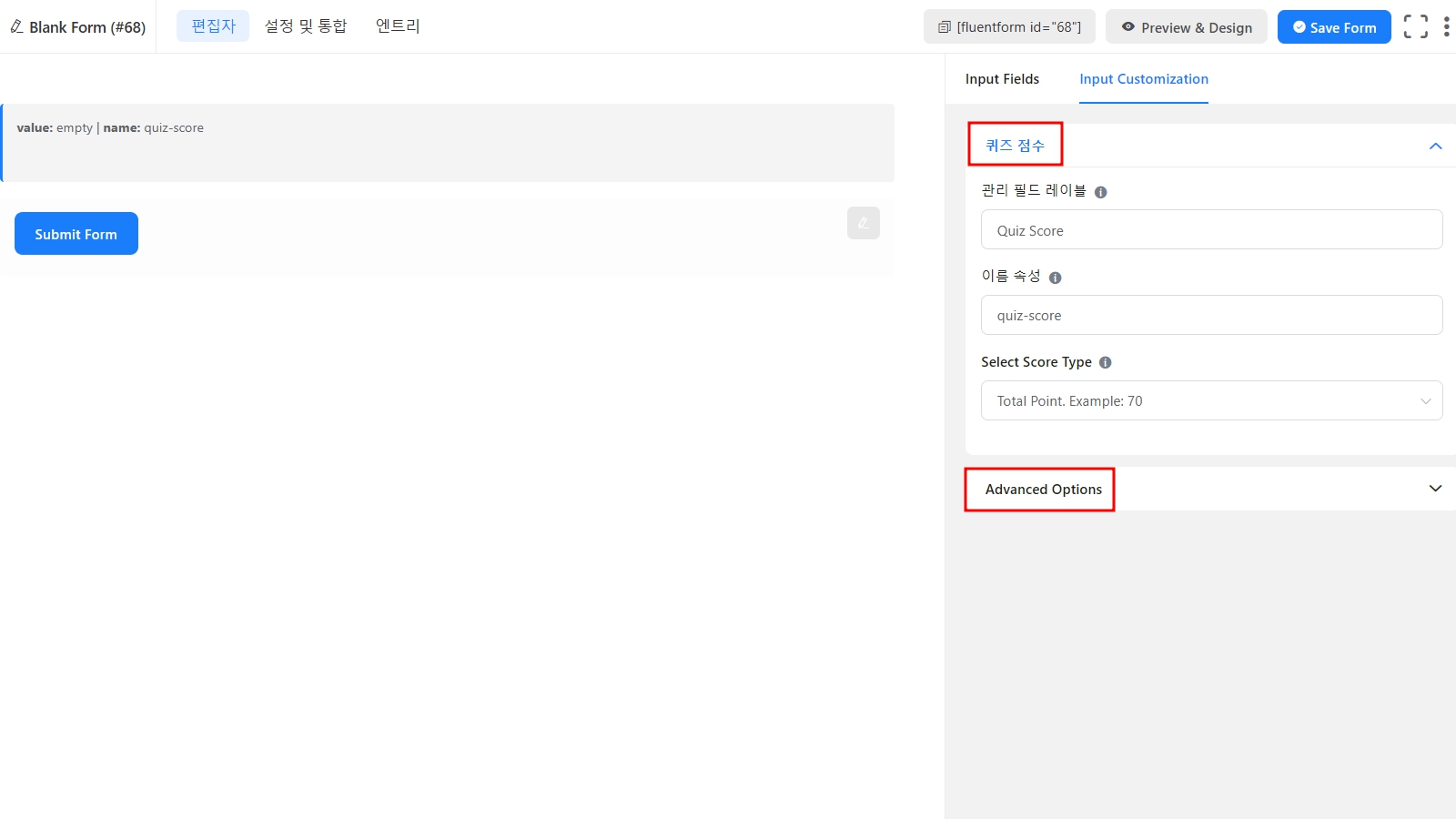Open the 엔트리 tab

(398, 26)
